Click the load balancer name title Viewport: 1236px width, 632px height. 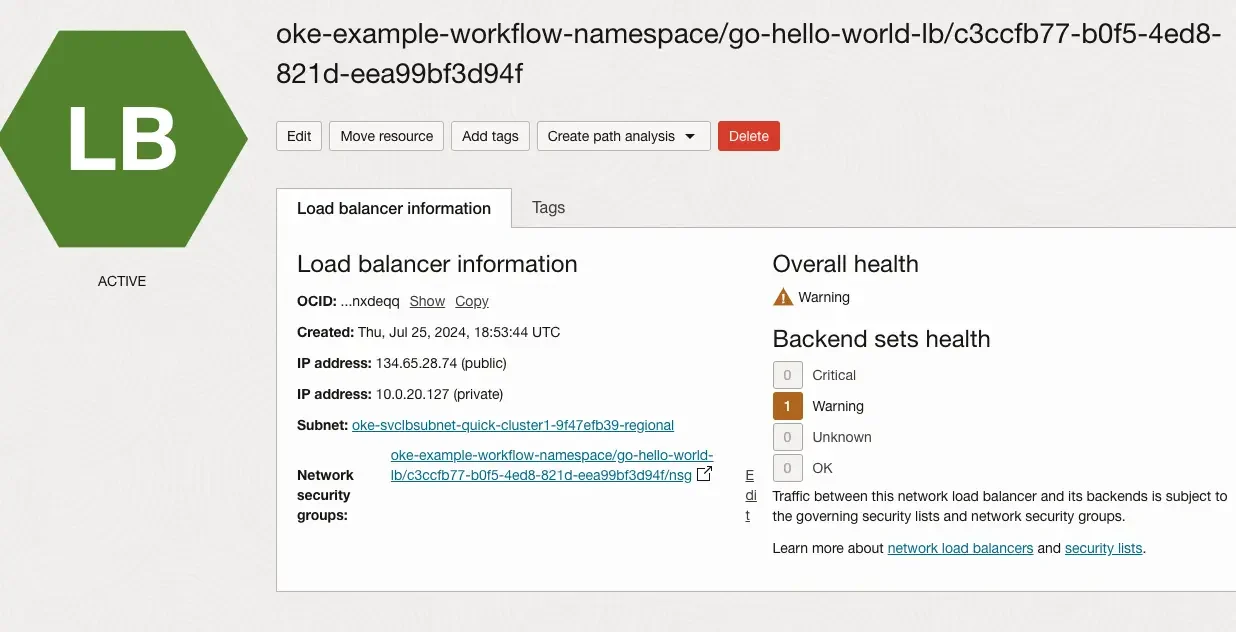pos(748,54)
